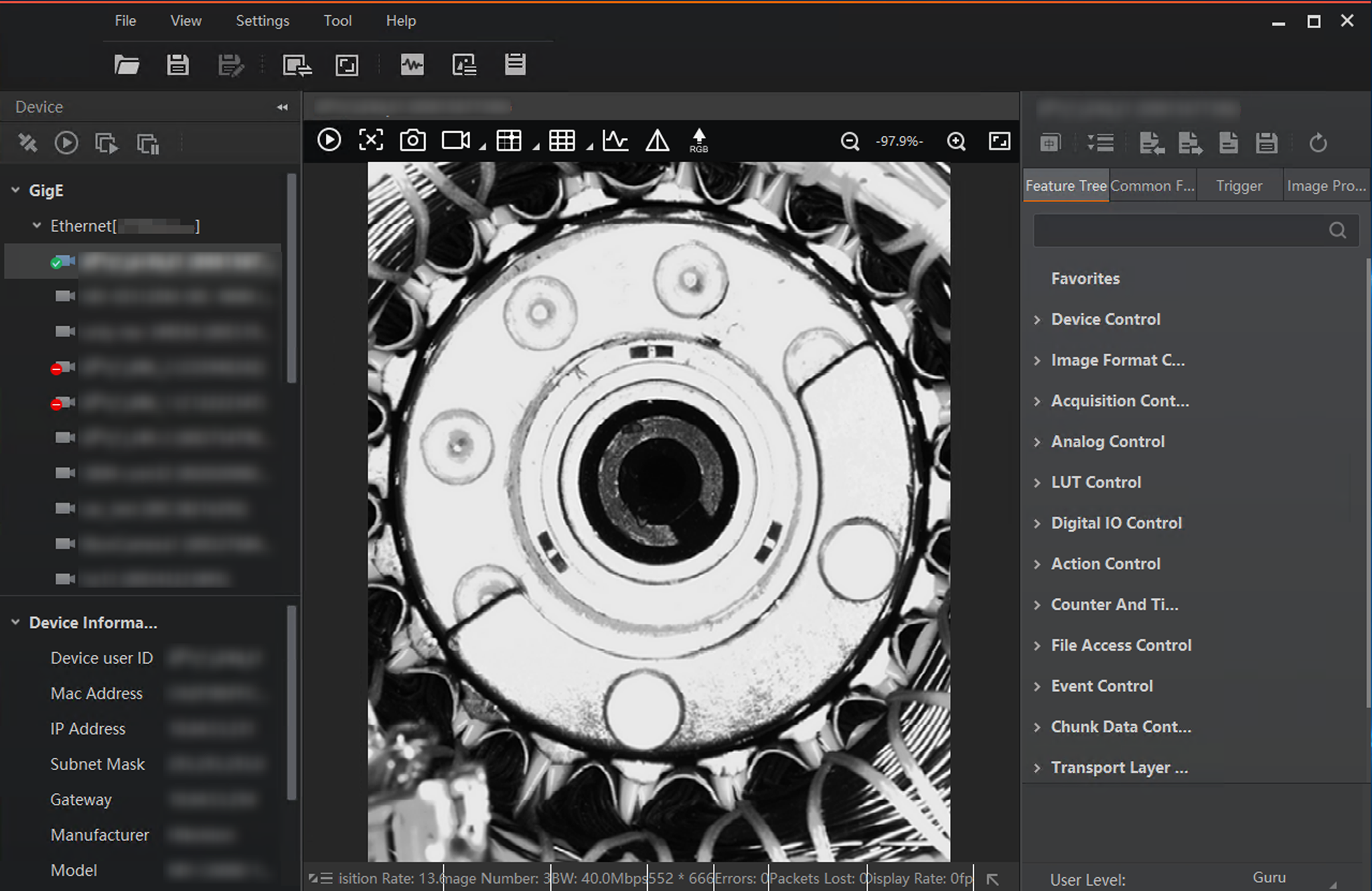Click the zoom out magnifier icon

[850, 141]
